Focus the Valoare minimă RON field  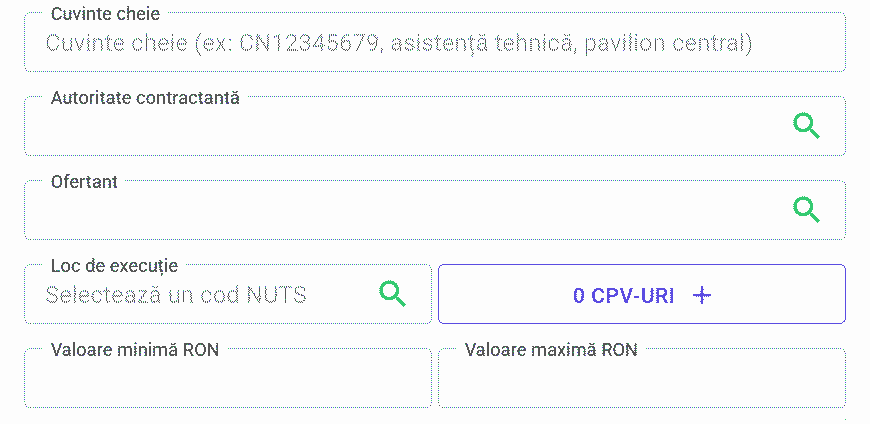227,382
